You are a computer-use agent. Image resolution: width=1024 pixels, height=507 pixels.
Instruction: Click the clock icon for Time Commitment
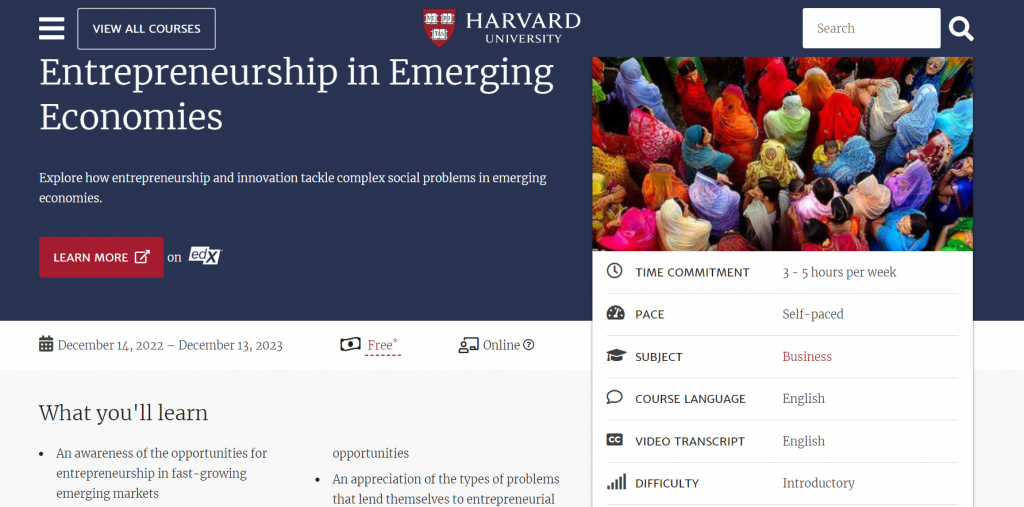[x=615, y=272]
